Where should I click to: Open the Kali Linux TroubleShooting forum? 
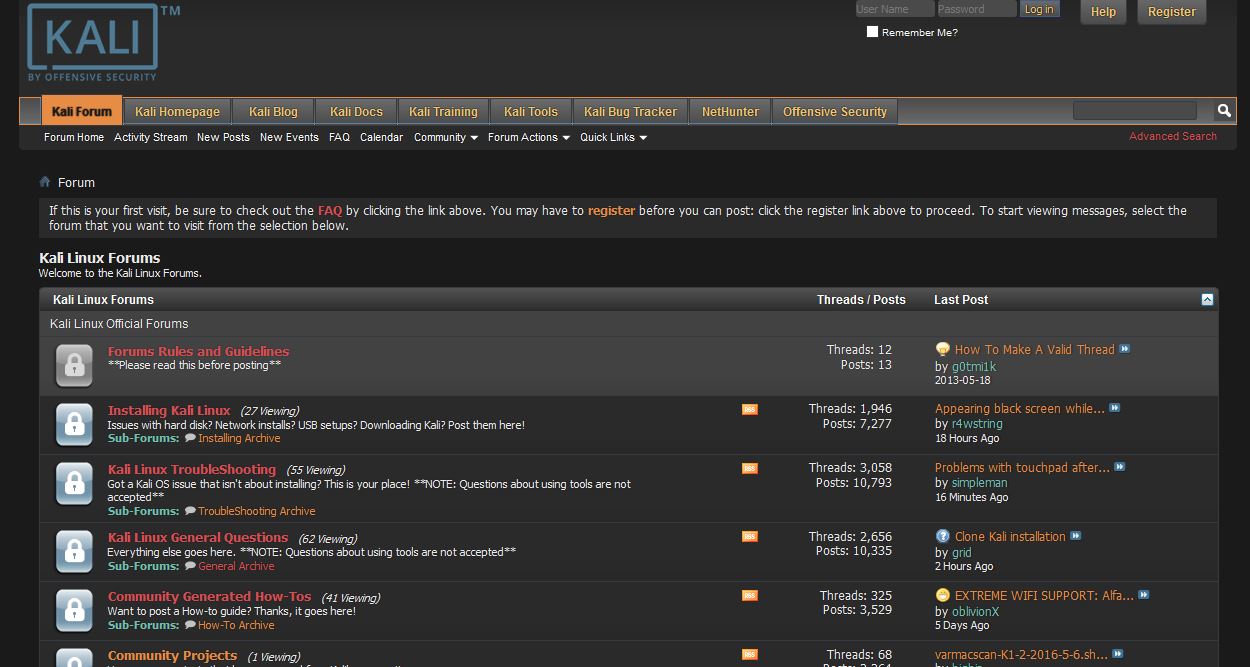[192, 469]
